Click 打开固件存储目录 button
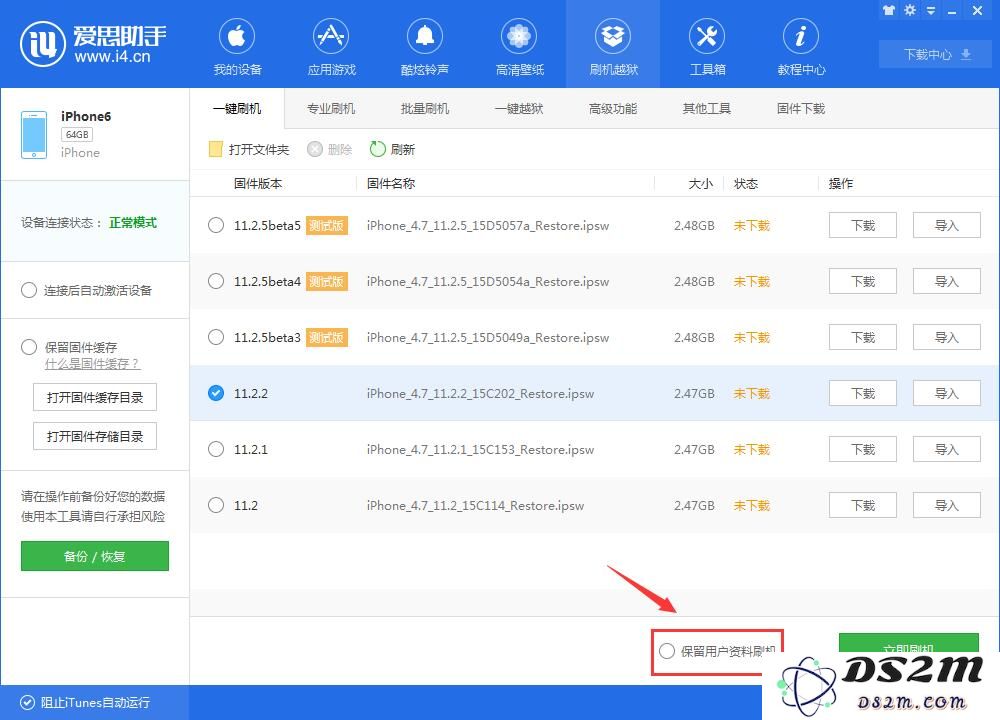1000x720 pixels. click(x=95, y=437)
